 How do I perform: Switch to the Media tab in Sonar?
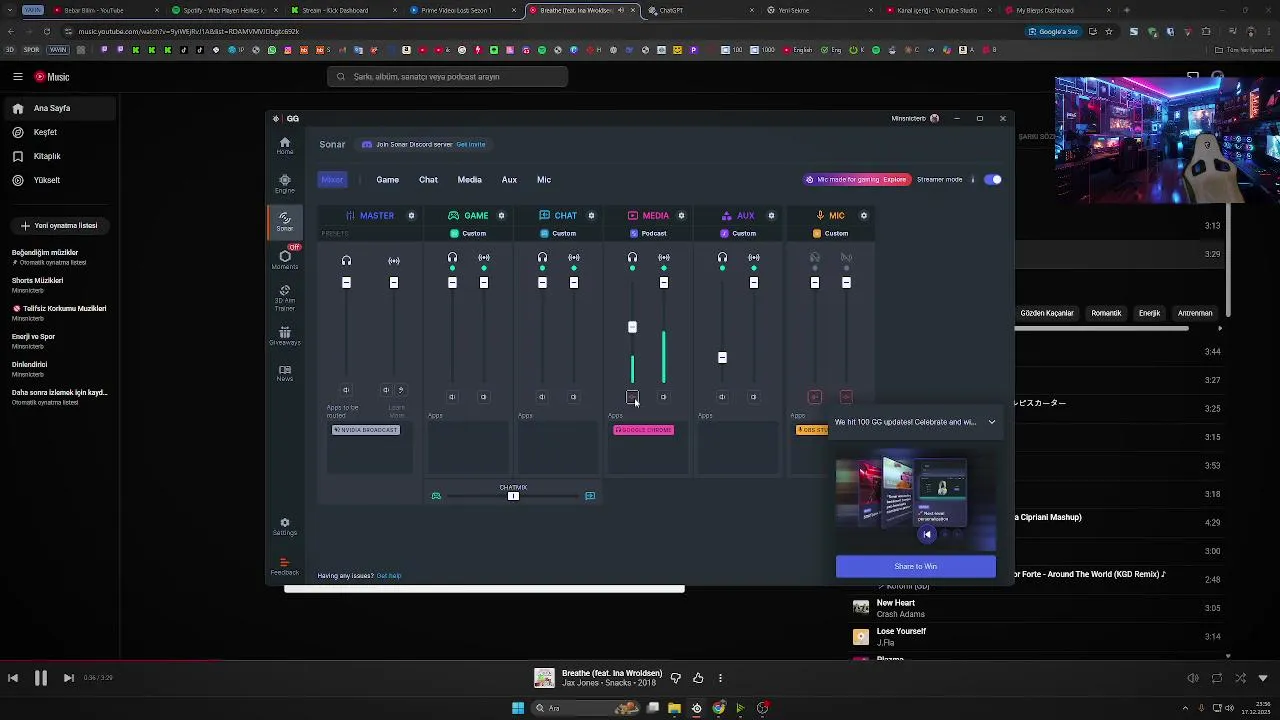click(469, 180)
